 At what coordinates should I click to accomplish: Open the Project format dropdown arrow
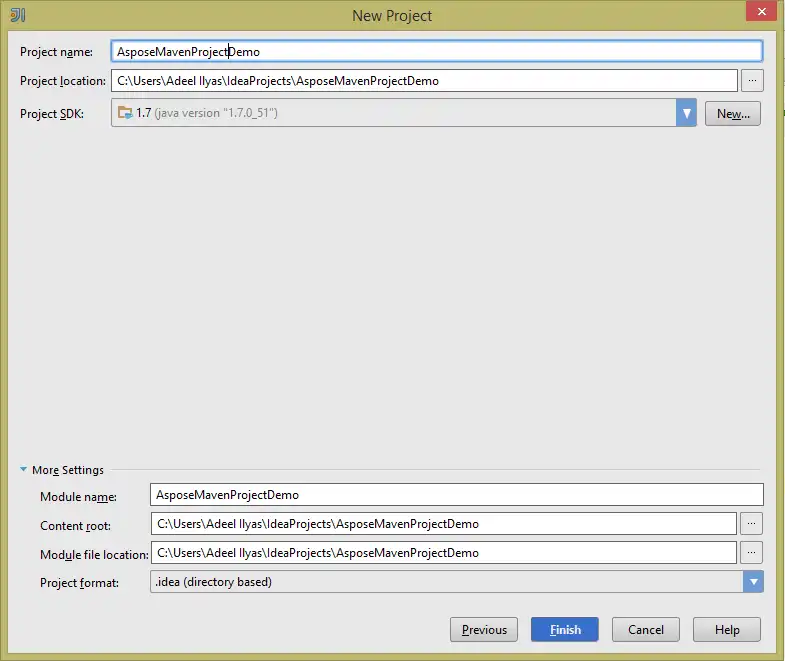coord(753,582)
